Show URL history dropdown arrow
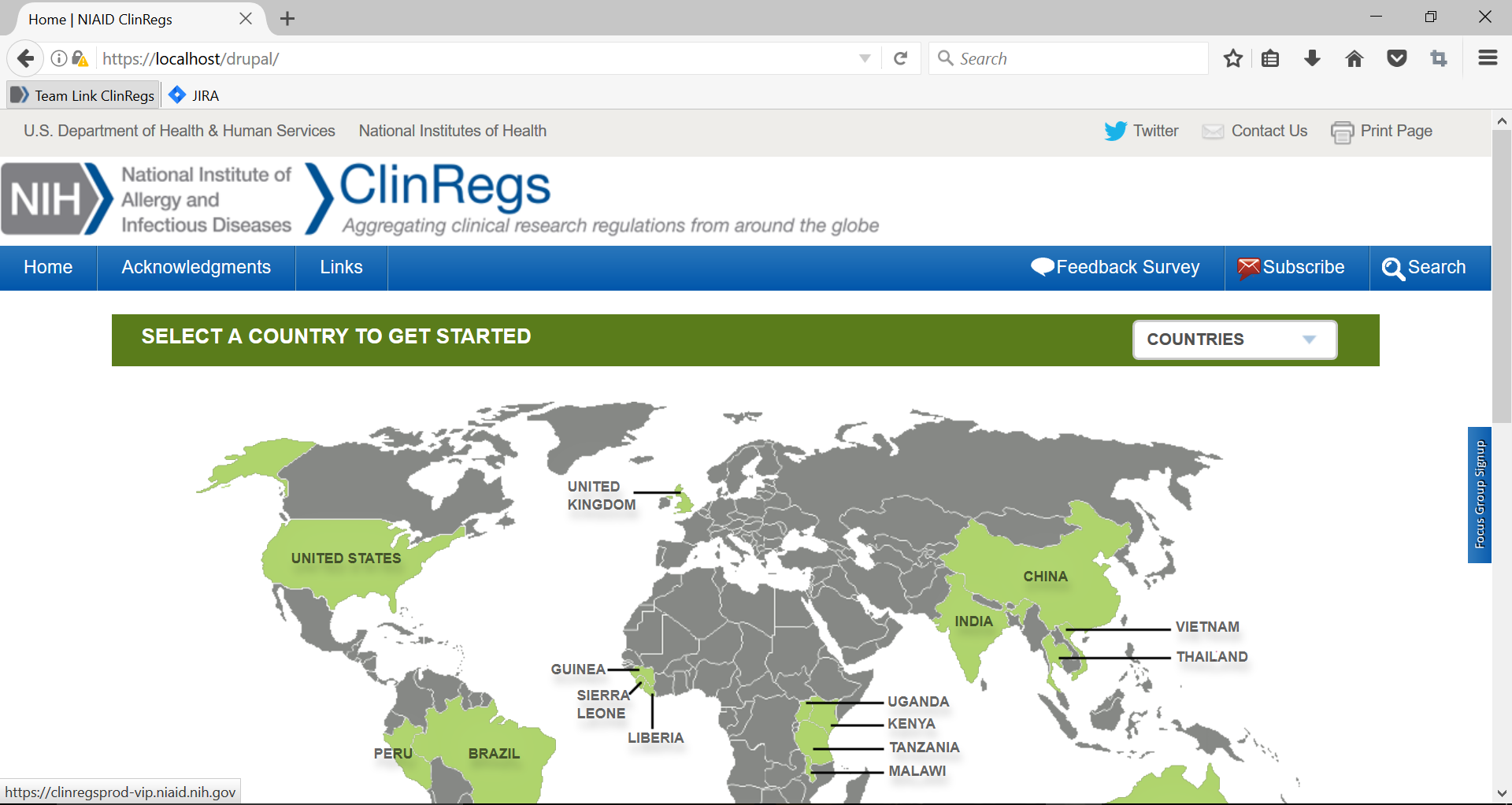 (865, 58)
